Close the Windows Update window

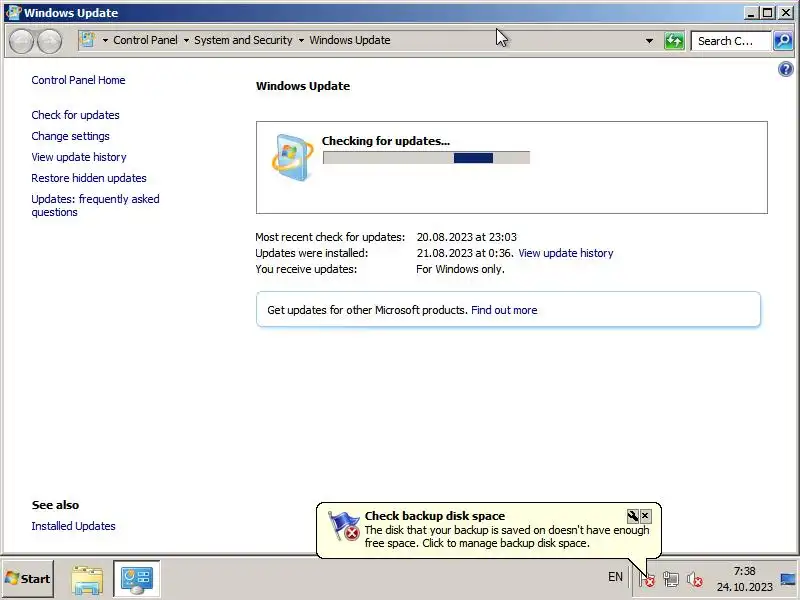click(x=785, y=13)
